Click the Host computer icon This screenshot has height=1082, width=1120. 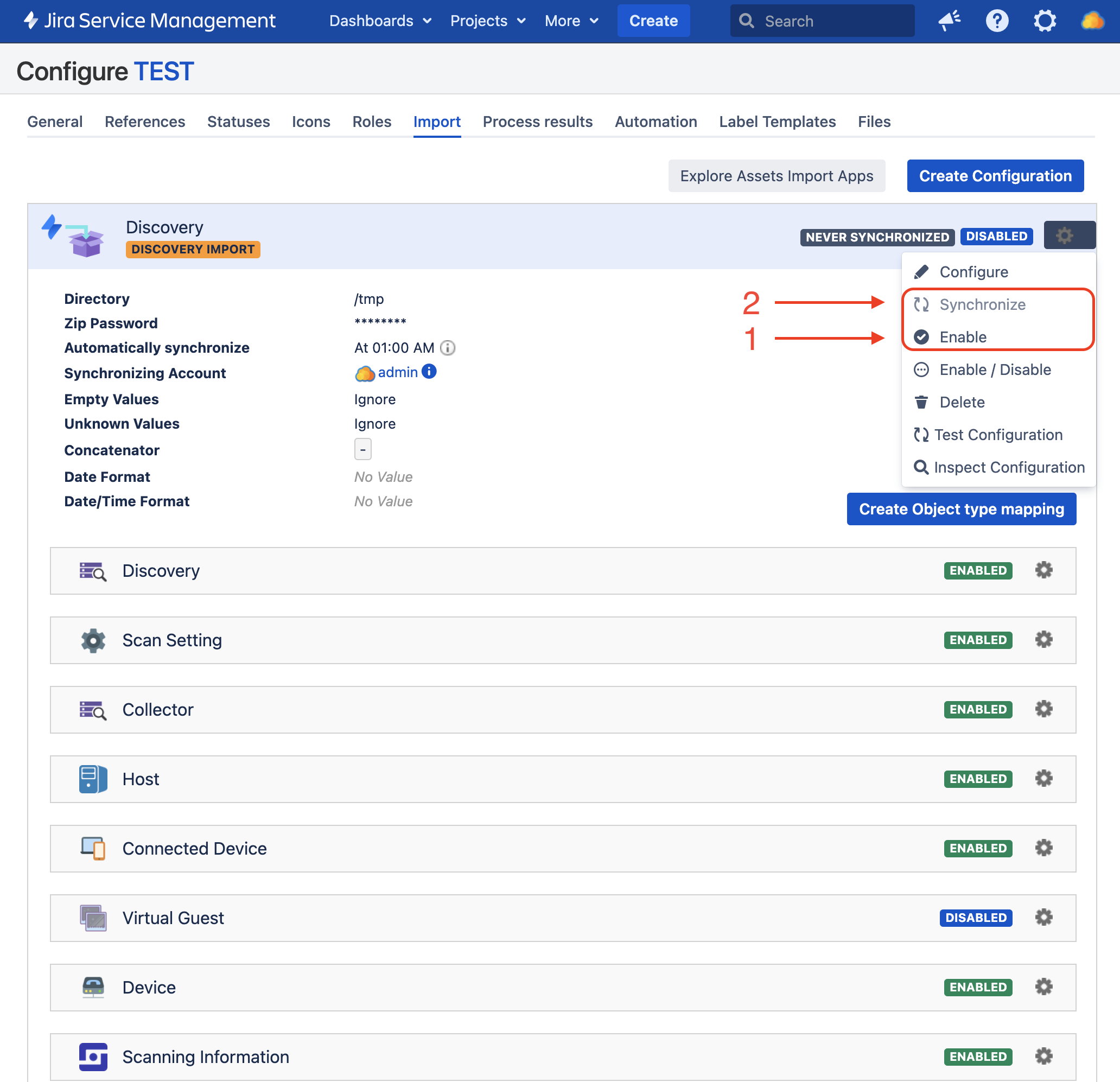93,779
